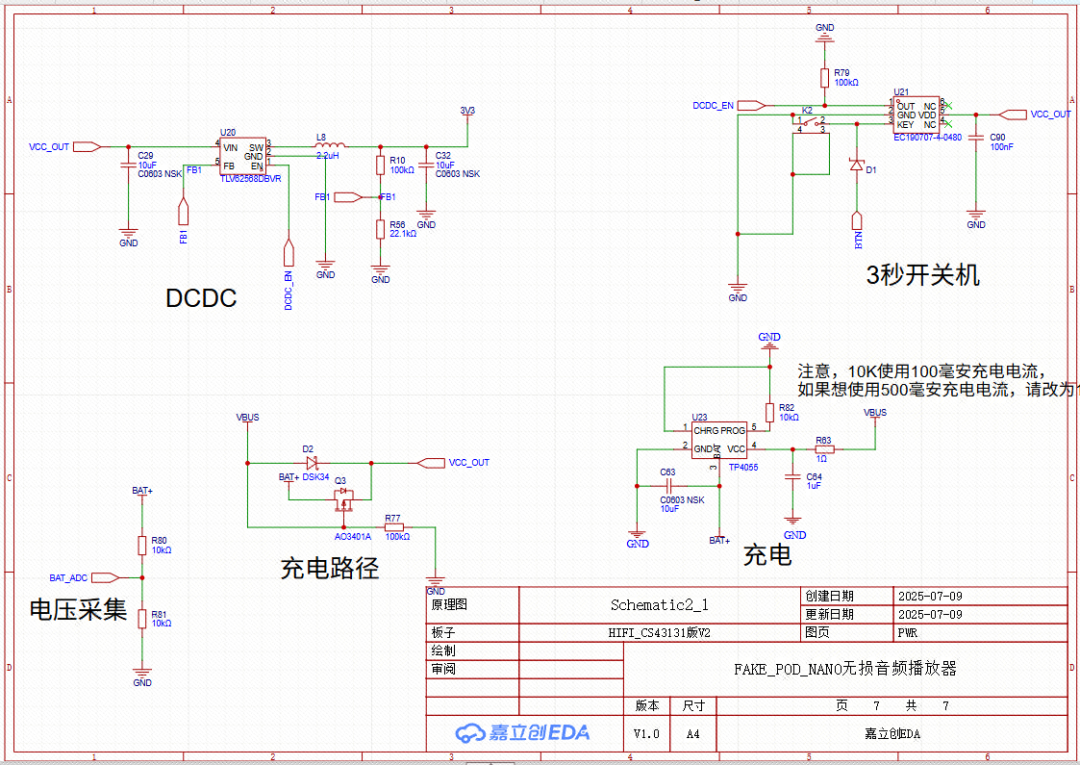This screenshot has height=765, width=1080.
Task: Click the D2 DSK34 diode symbol
Action: [311, 463]
